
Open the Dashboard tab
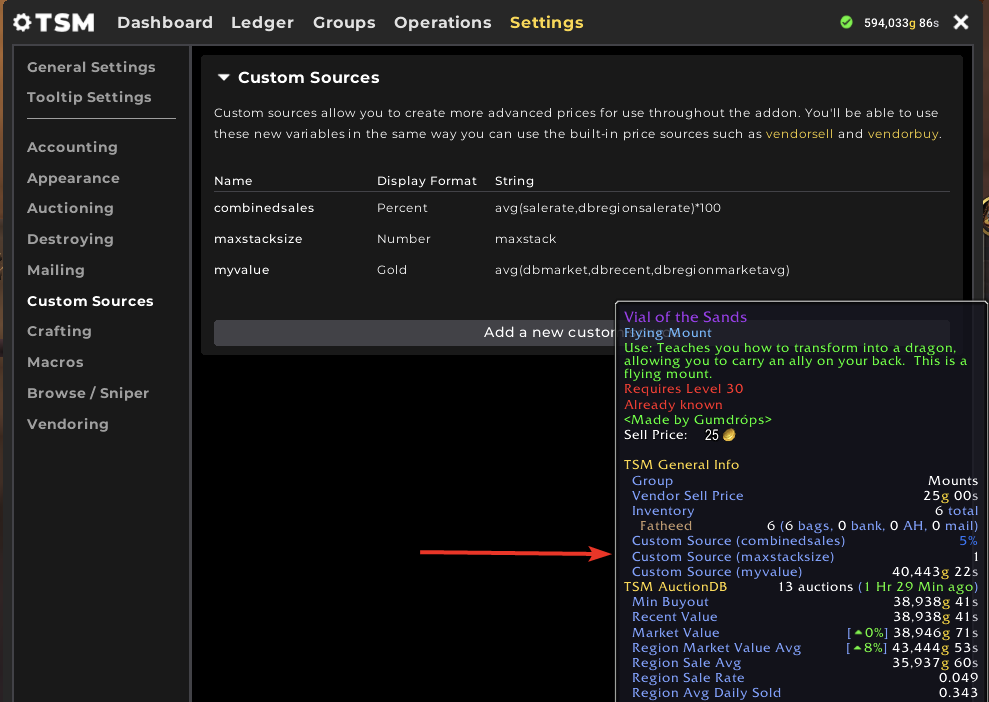165,23
